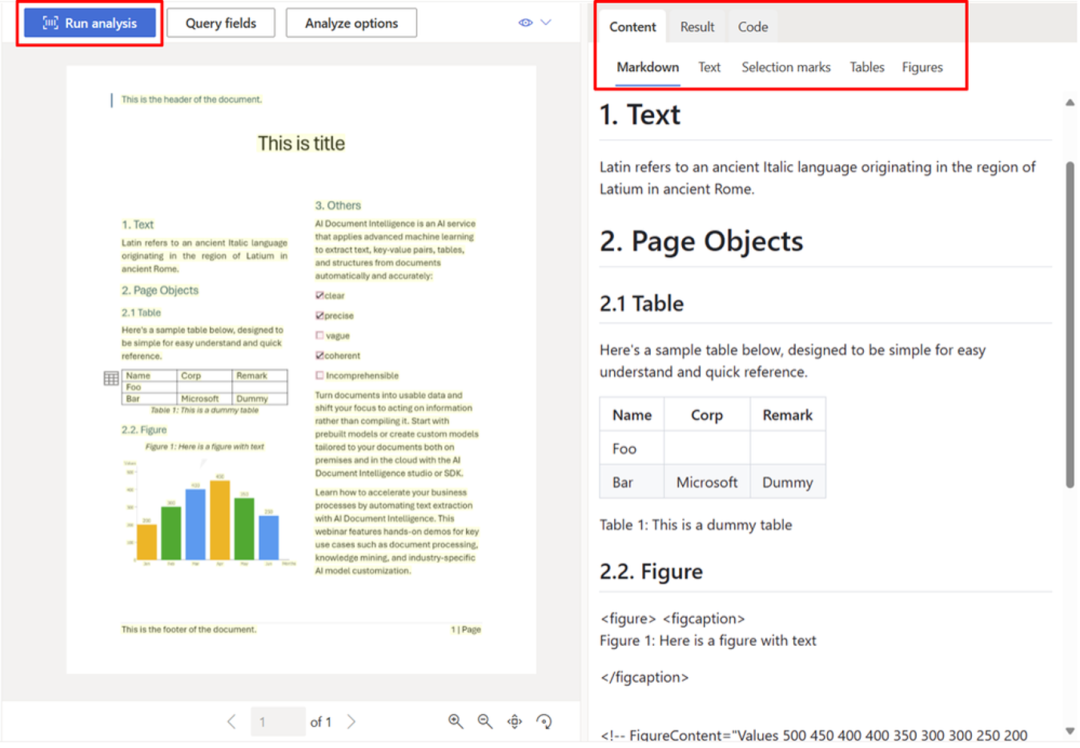The height and width of the screenshot is (748, 1080).
Task: Click the 'coherent' checkbox in the document
Action: (320, 355)
